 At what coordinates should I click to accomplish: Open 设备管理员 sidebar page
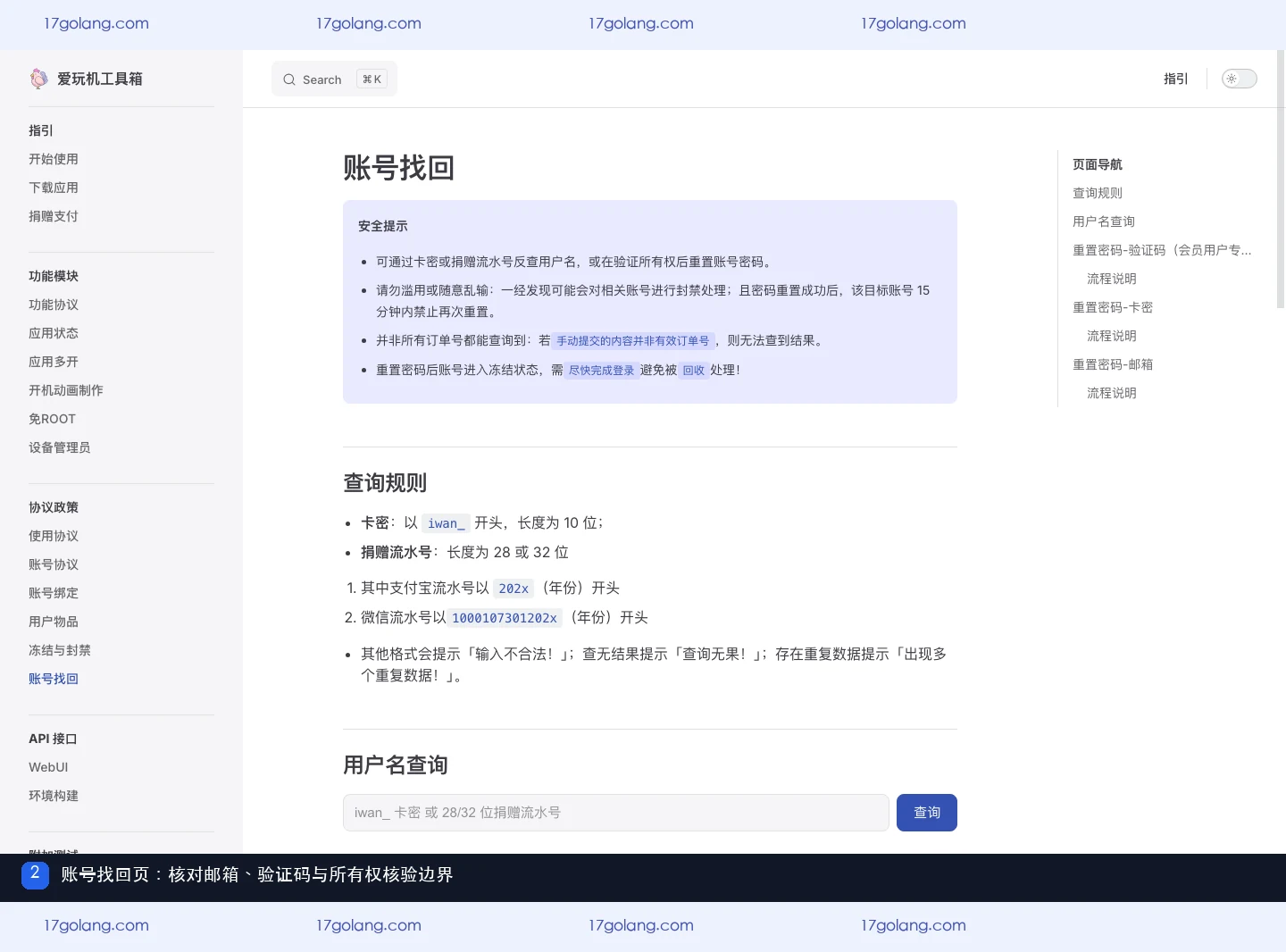60,447
